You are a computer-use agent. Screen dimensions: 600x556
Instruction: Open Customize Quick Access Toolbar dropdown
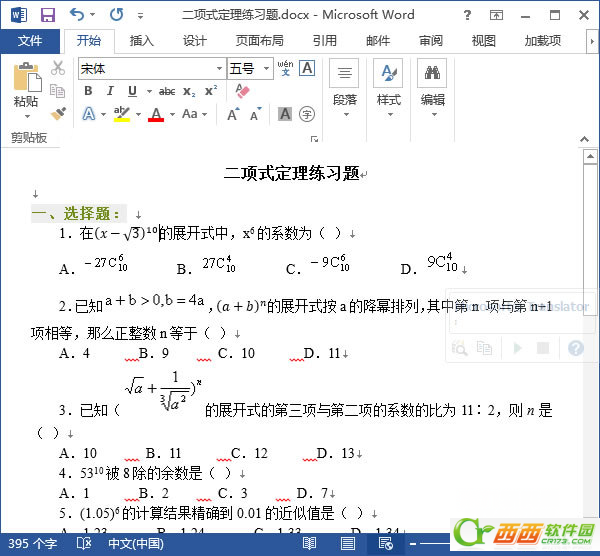click(x=140, y=16)
